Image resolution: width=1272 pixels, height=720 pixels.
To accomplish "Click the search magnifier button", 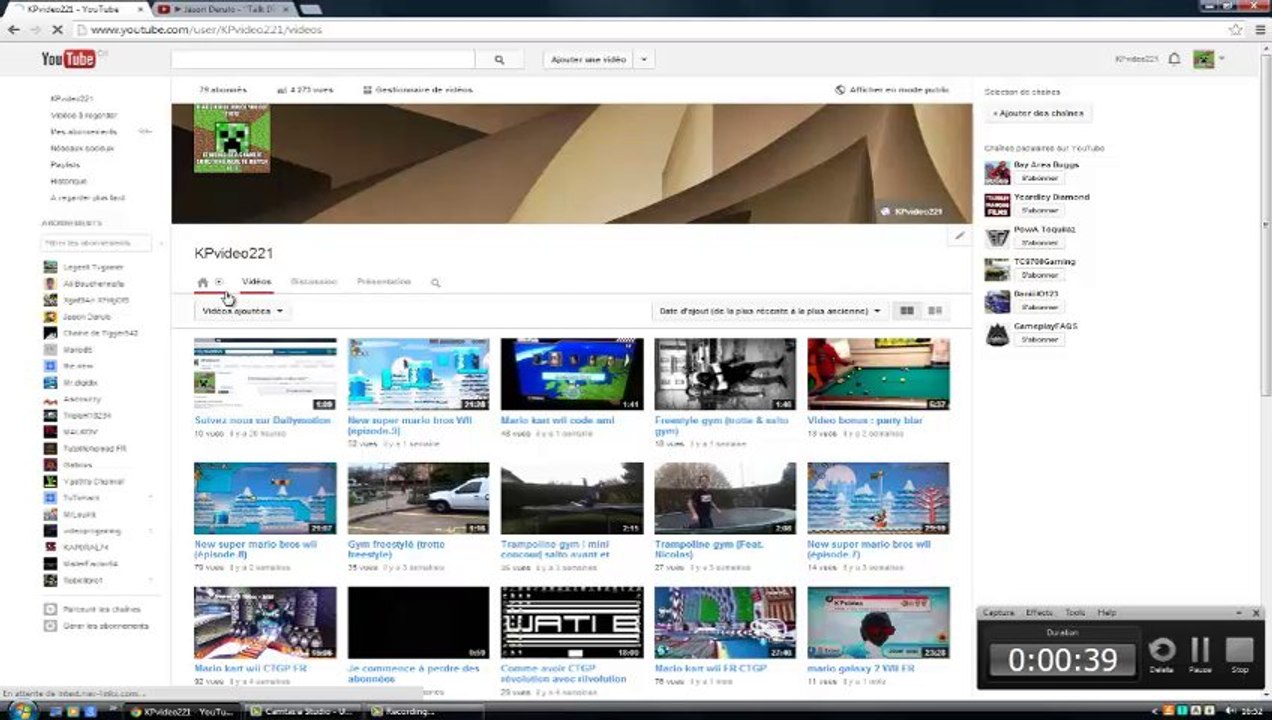I will click(x=500, y=60).
